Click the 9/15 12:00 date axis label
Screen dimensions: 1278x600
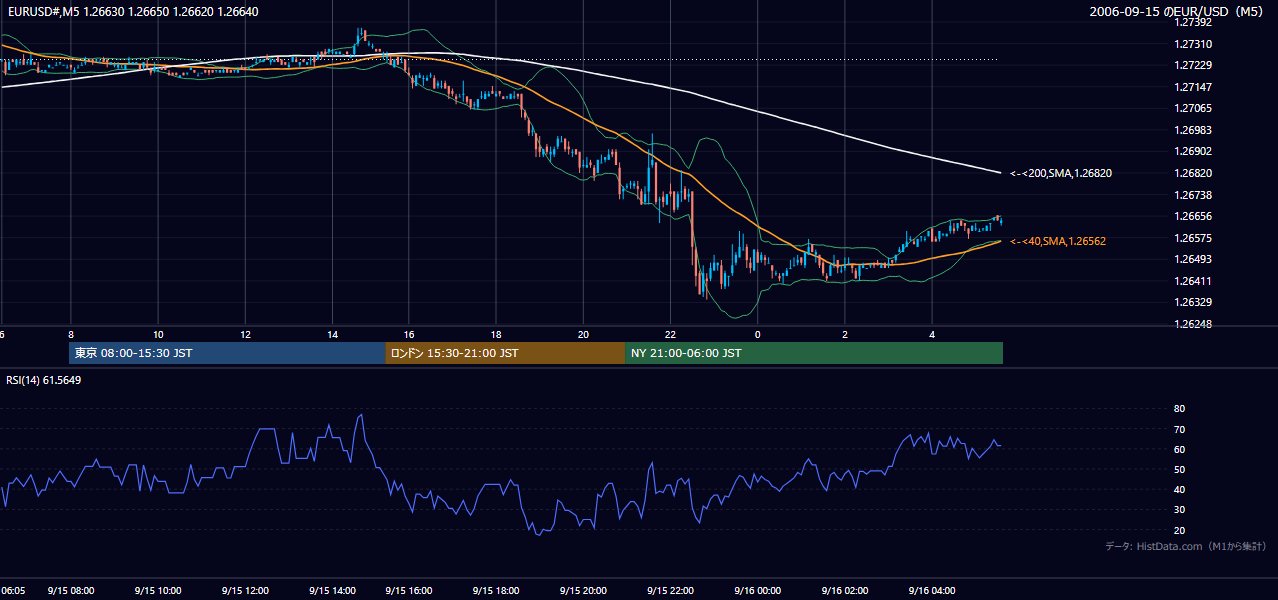tap(246, 591)
